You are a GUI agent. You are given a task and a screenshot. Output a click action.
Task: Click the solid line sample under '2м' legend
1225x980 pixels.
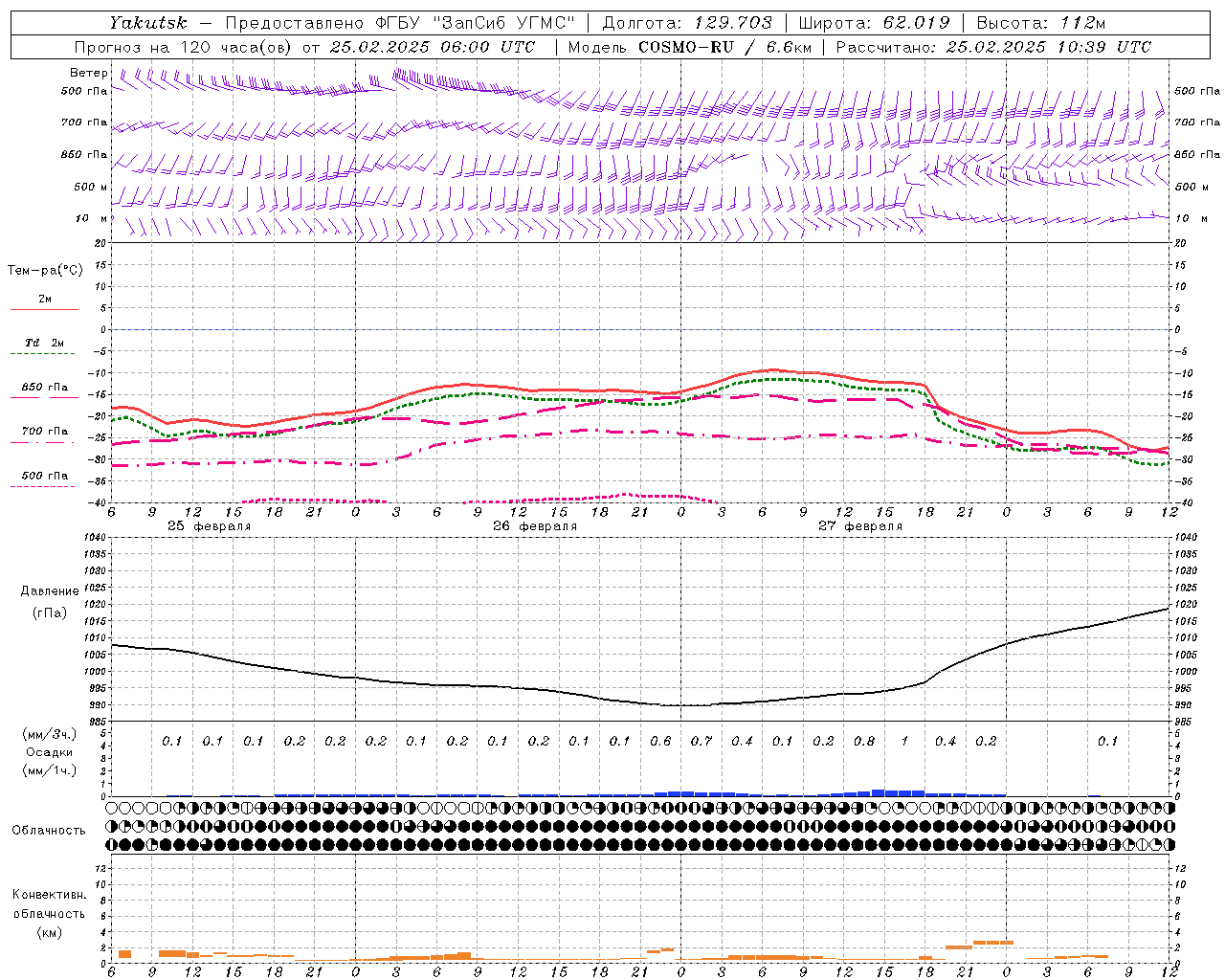click(43, 310)
